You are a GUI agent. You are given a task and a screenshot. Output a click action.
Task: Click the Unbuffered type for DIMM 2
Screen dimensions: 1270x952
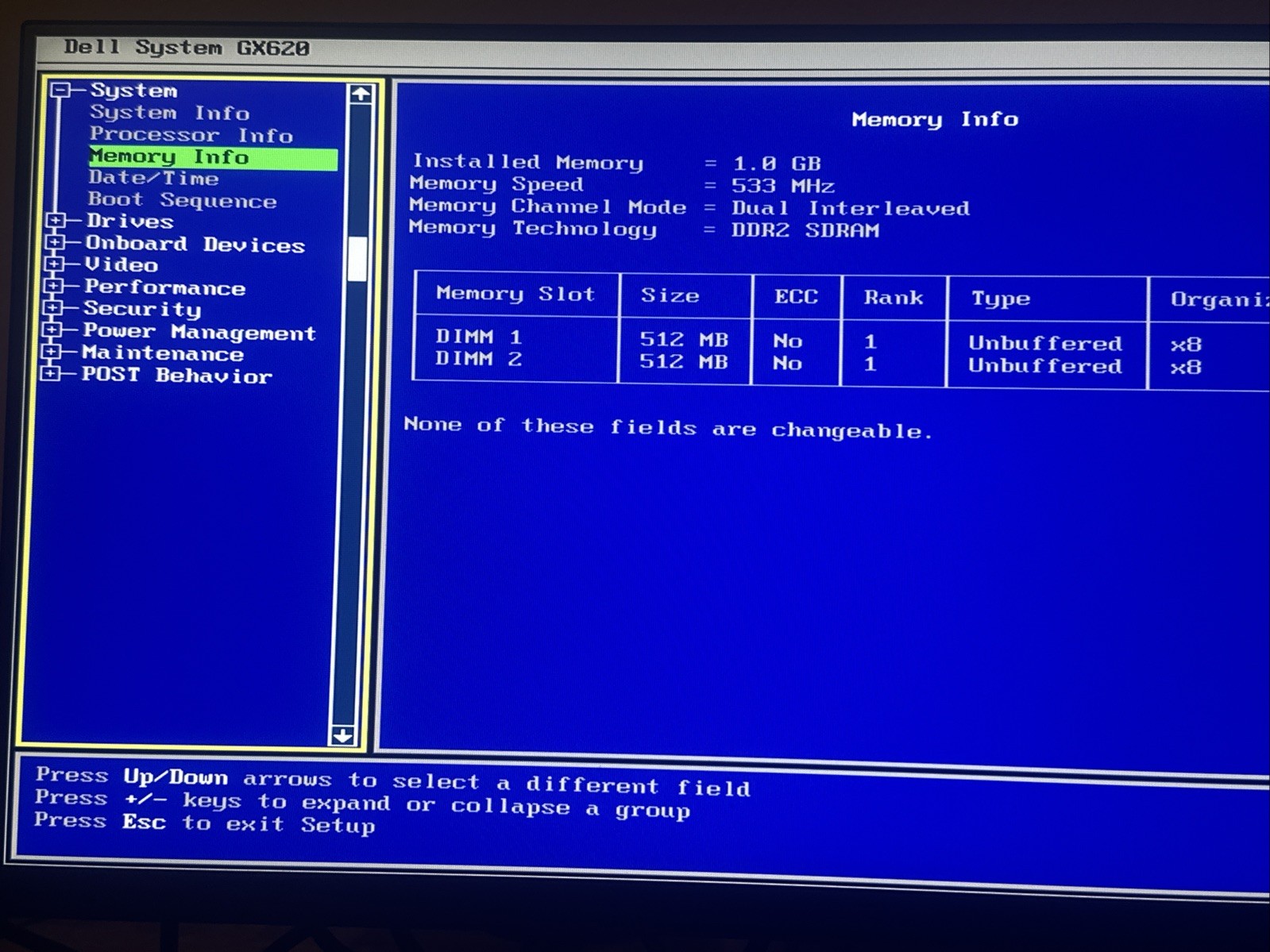pyautogui.click(x=1045, y=366)
